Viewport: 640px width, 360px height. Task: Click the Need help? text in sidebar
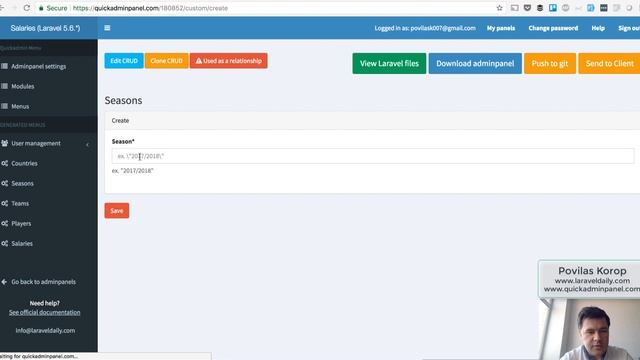pyautogui.click(x=44, y=303)
